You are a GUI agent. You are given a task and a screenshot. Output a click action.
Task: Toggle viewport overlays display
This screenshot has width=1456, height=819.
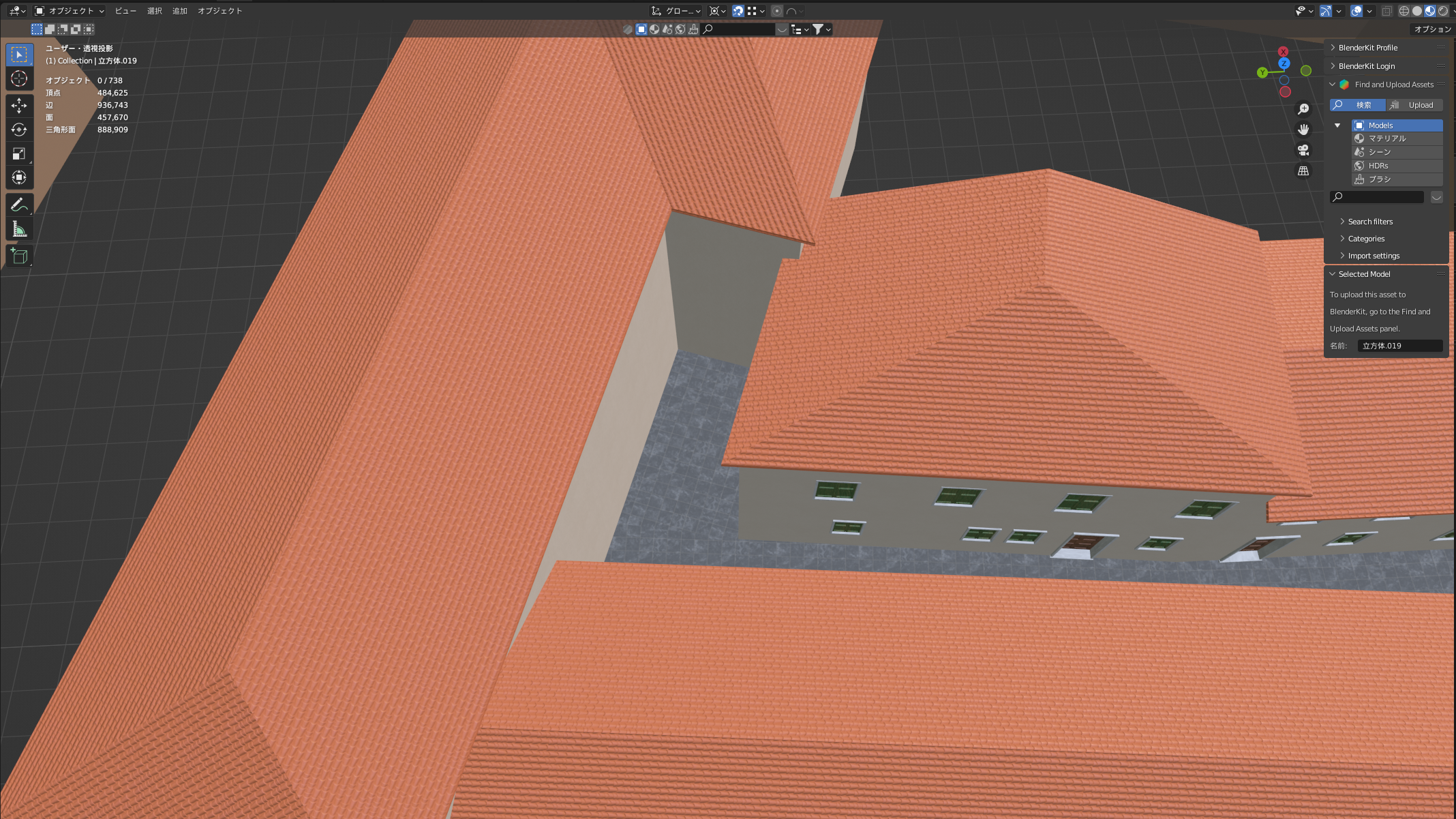click(x=1356, y=11)
